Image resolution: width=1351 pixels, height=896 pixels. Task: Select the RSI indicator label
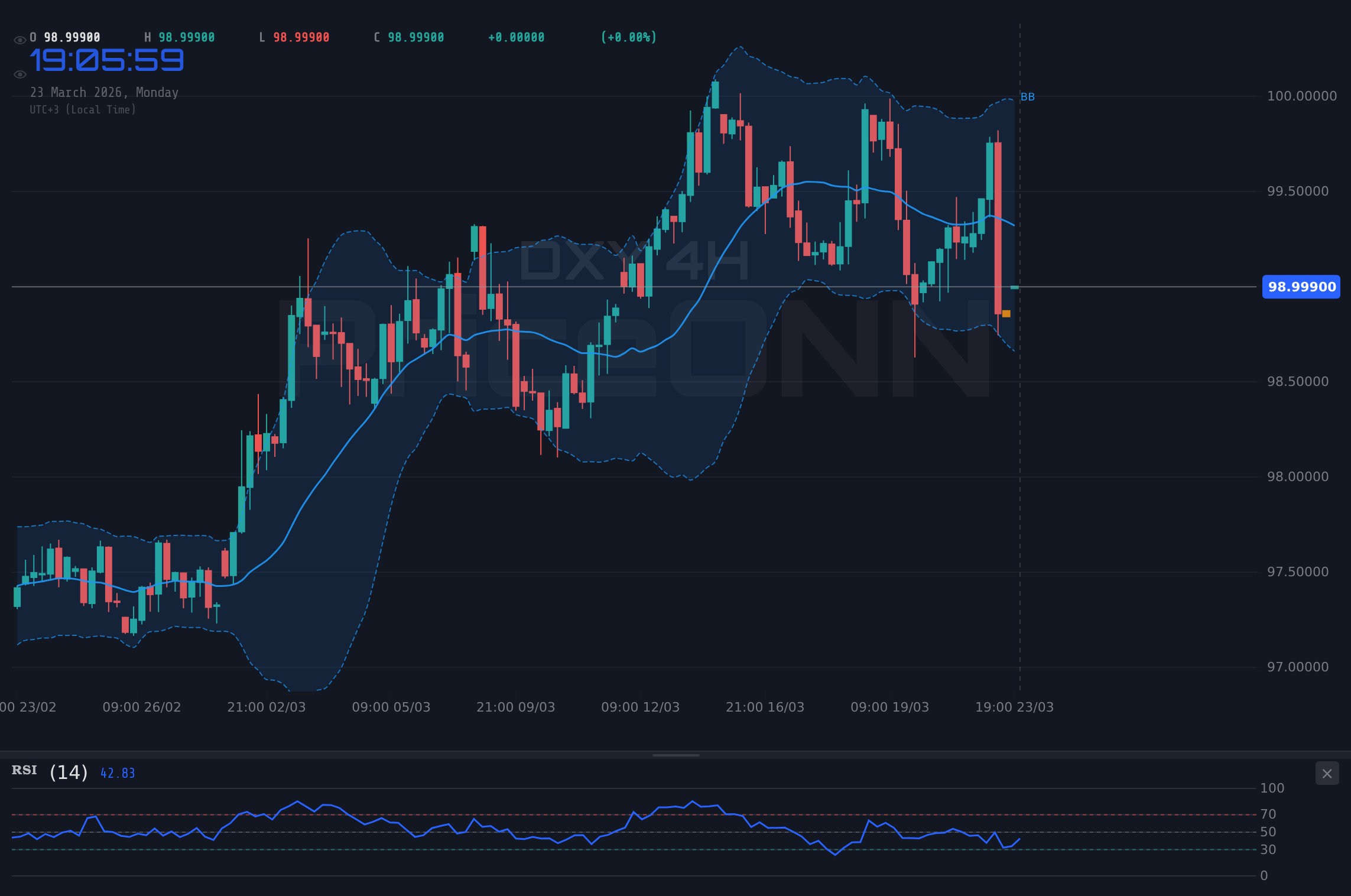[24, 771]
